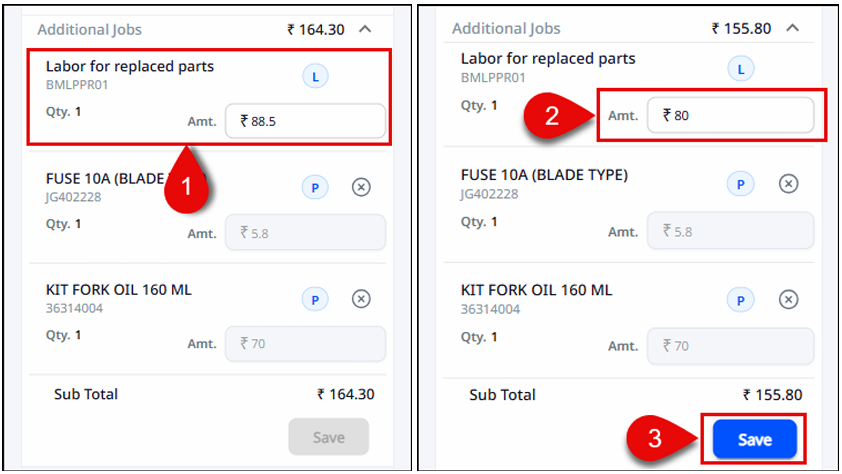Edit labor amount field showing ₹ 80
The height and width of the screenshot is (474, 842).
coord(730,116)
